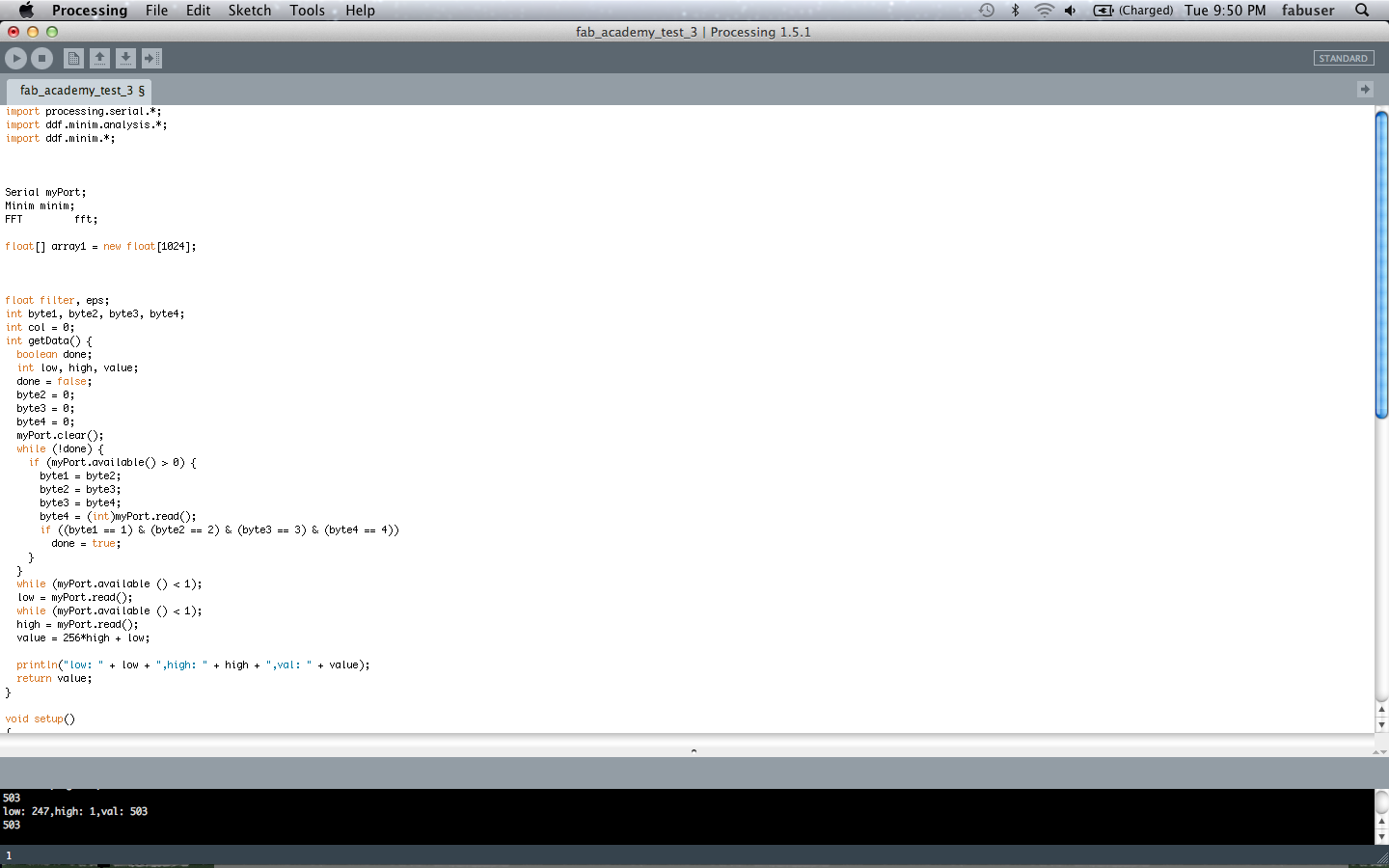Click the 'return value;' line
The width and height of the screenshot is (1389, 868).
tap(54, 679)
